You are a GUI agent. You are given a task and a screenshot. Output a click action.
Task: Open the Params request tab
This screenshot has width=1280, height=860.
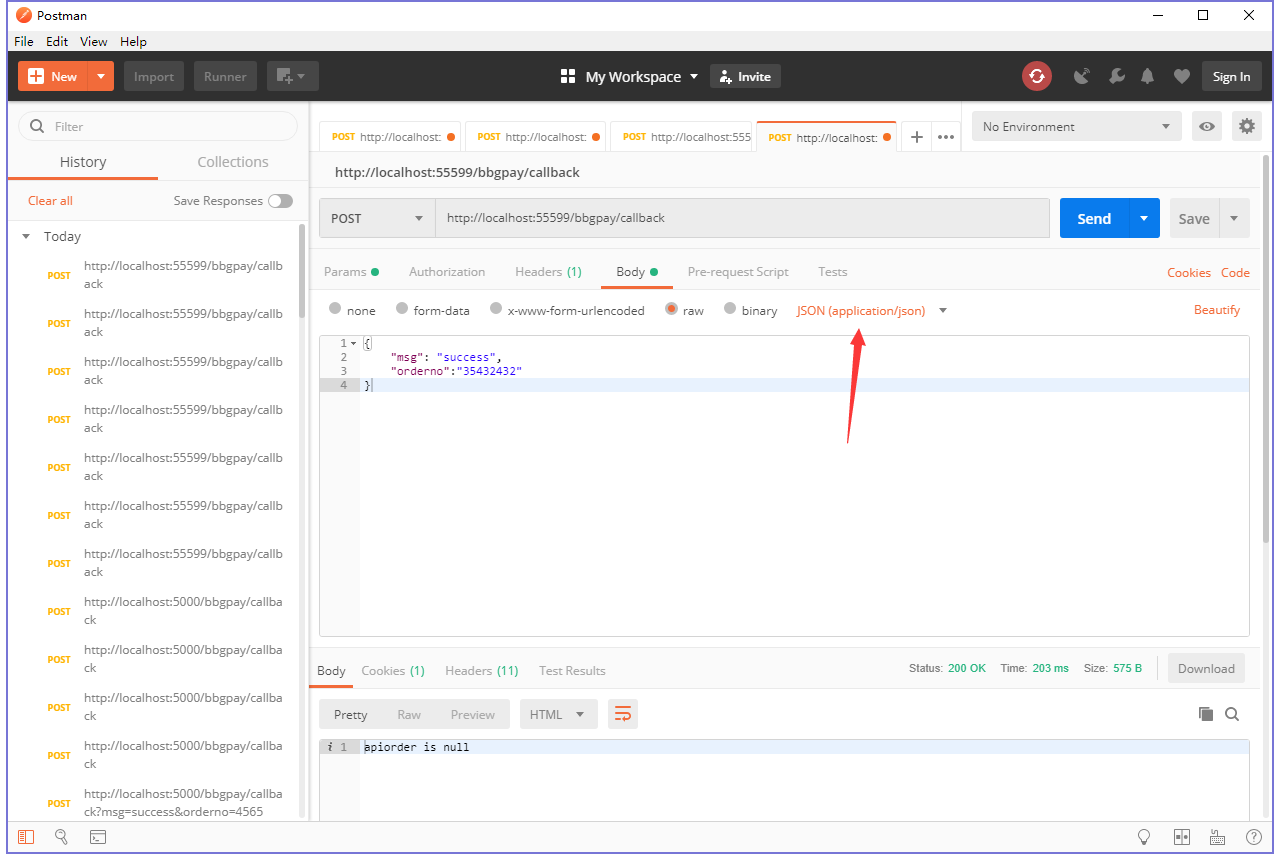pyautogui.click(x=351, y=272)
